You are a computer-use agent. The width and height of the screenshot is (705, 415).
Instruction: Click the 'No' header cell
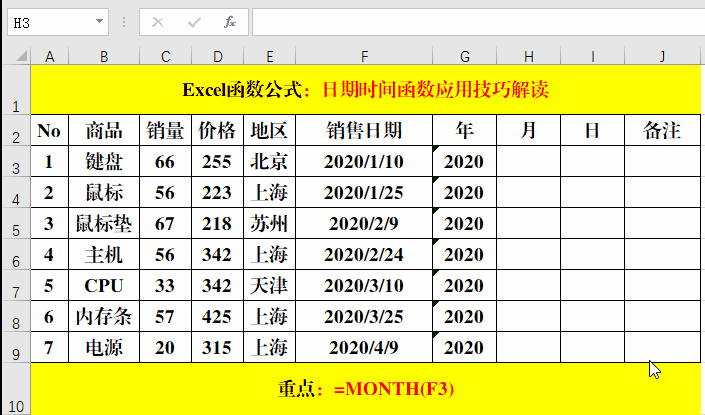pyautogui.click(x=49, y=130)
